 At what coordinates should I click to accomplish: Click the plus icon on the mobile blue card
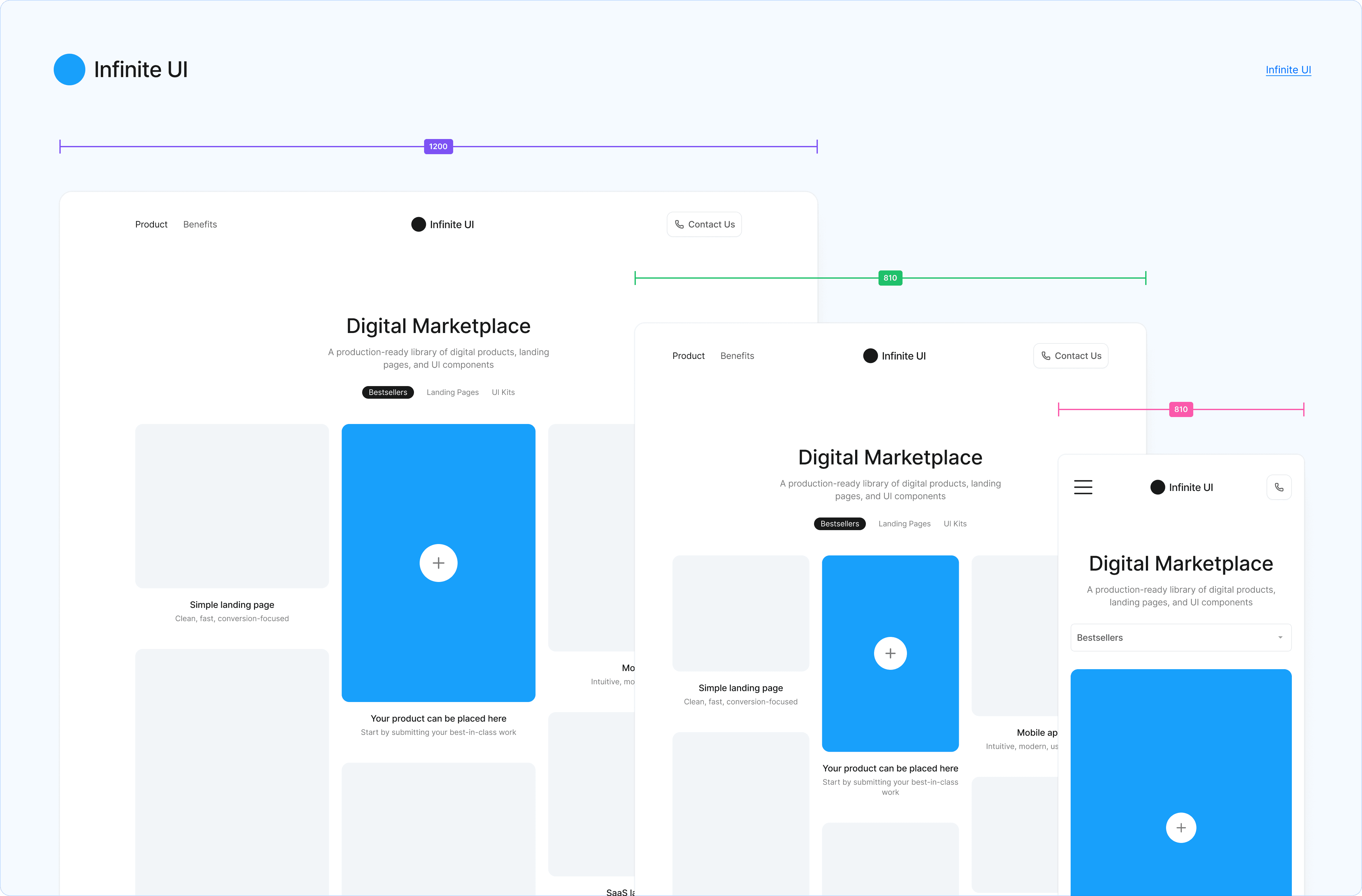(x=1181, y=827)
